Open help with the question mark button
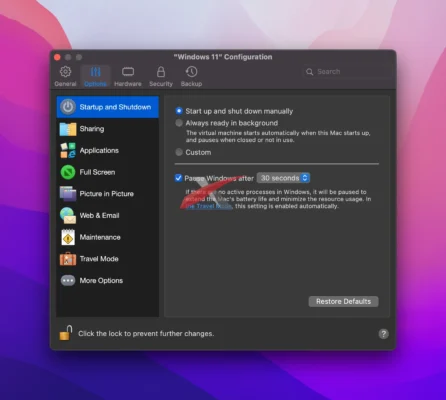Image resolution: width=446 pixels, height=400 pixels. 383,334
